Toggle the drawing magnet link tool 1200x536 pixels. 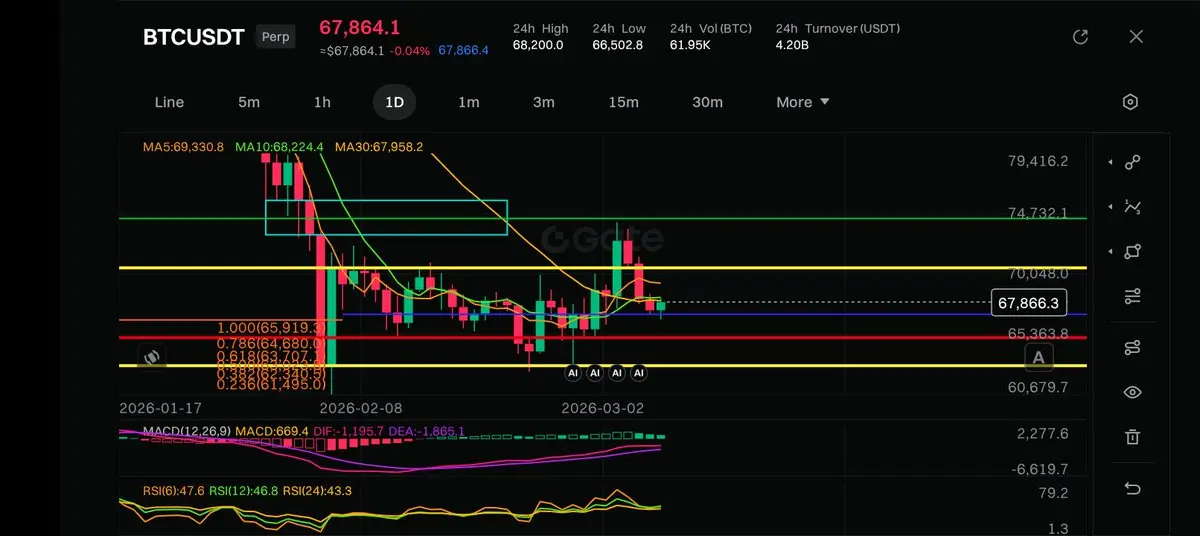click(1132, 347)
